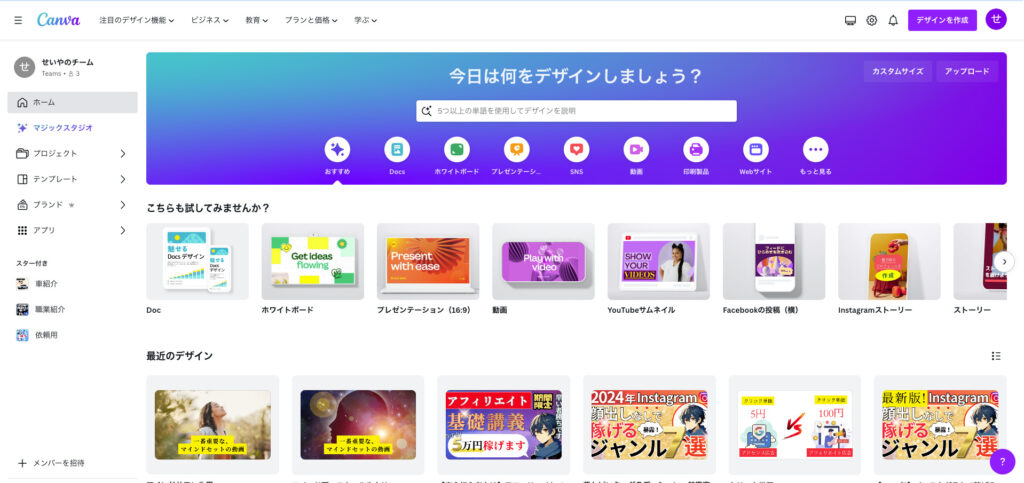Switch recent designs to list view
This screenshot has height=483, width=1024.
tap(996, 356)
